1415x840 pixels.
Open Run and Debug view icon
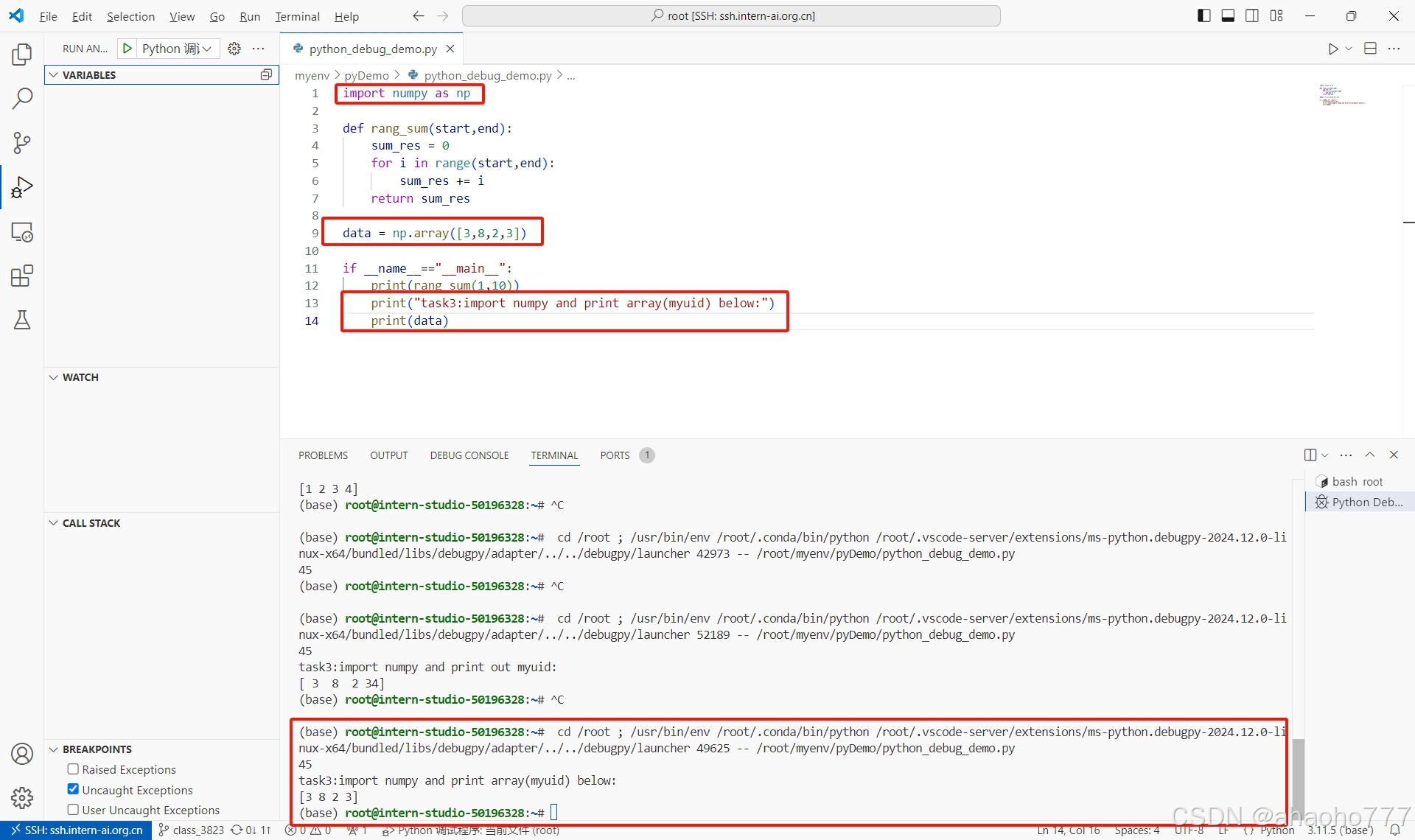point(22,187)
